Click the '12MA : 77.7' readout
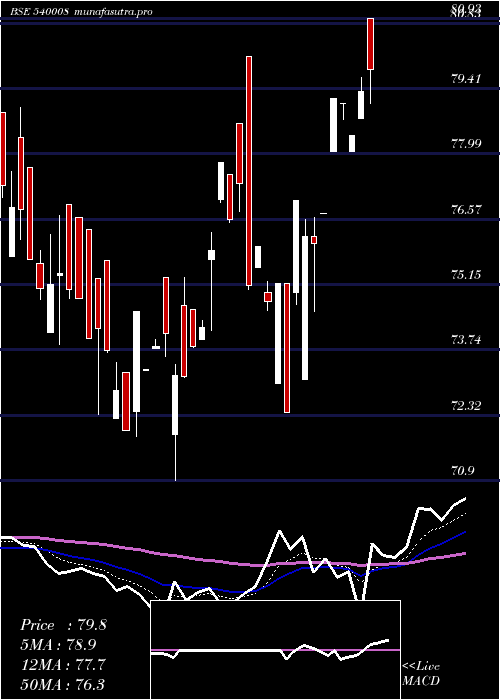The image size is (500, 700). 63,665
